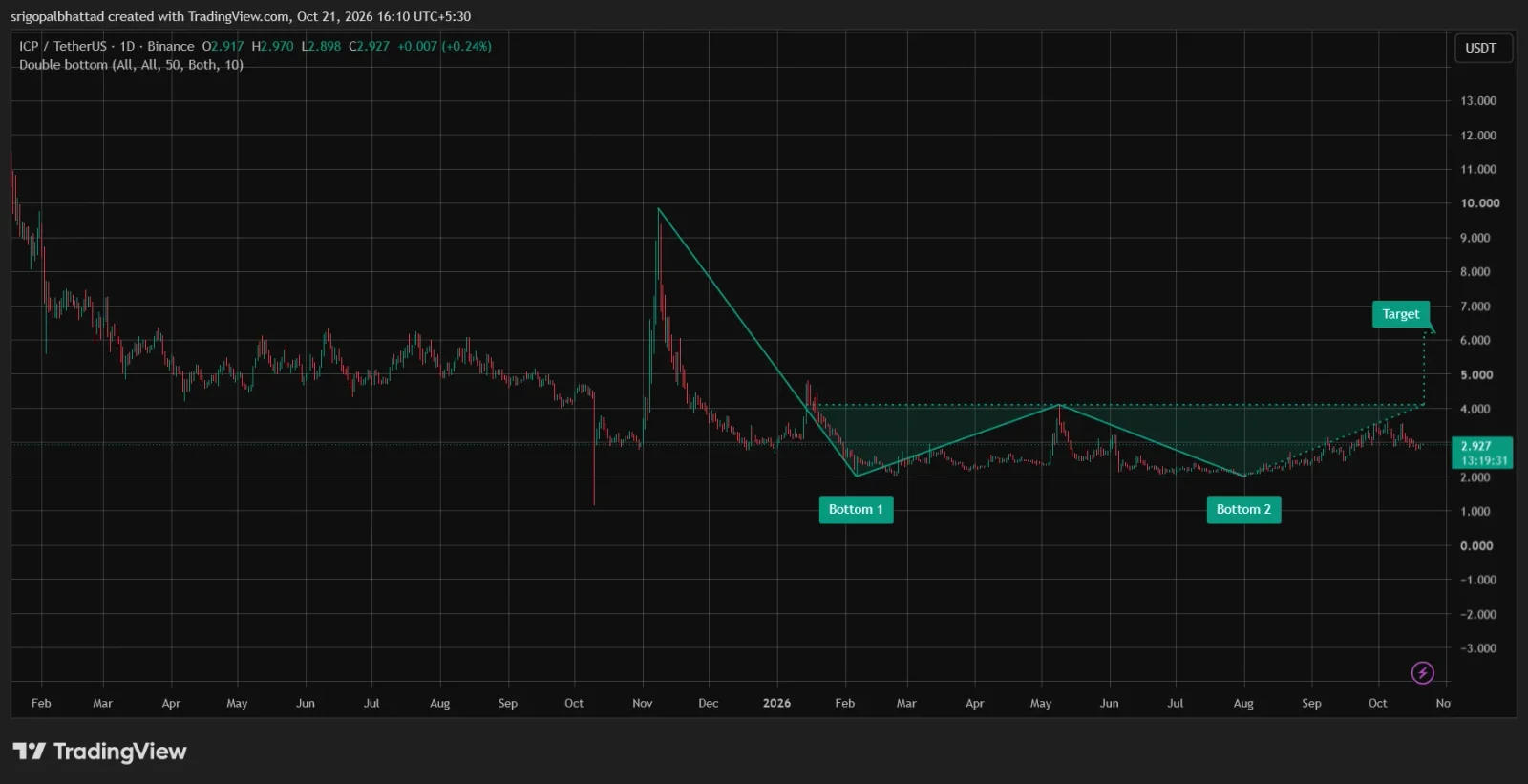This screenshot has width=1528, height=784.
Task: Click the 11.000 price axis label
Action: 1478,169
